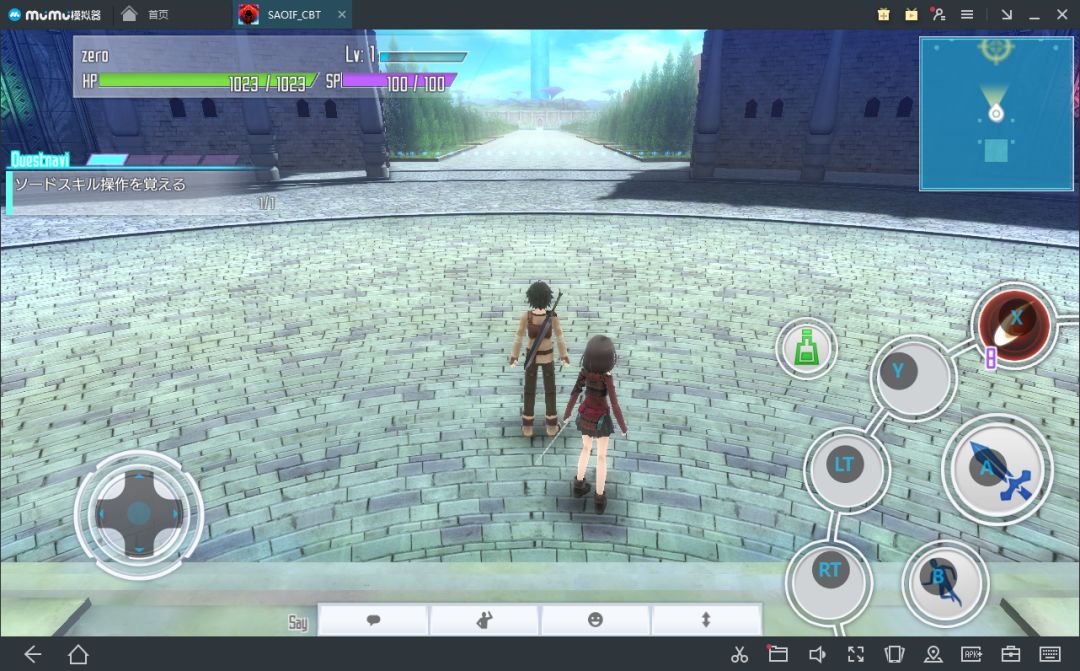Open the chat speech bubble button
1080x671 pixels.
pos(373,620)
